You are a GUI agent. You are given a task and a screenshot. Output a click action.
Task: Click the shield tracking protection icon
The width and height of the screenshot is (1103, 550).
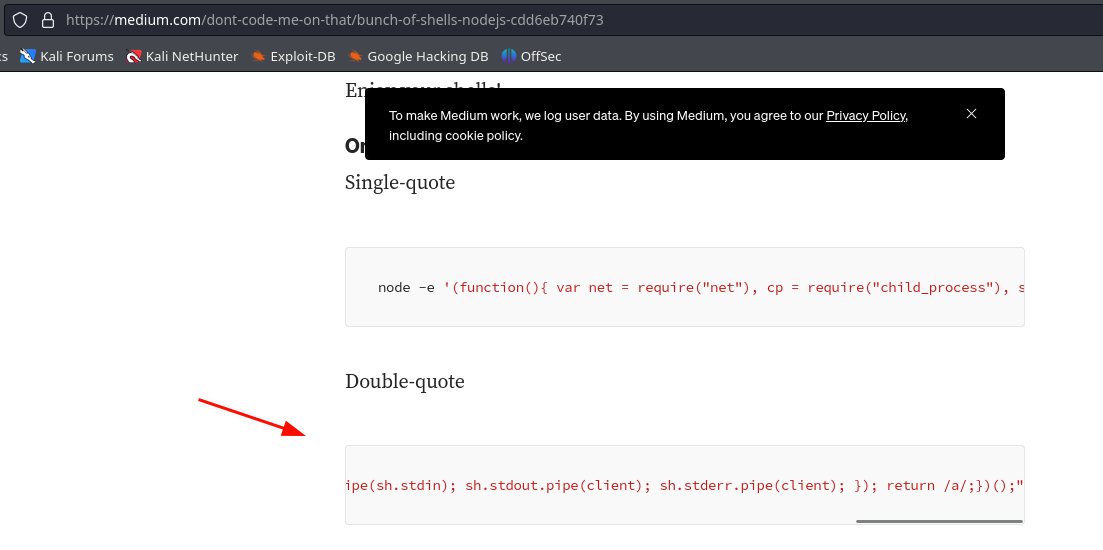pyautogui.click(x=20, y=20)
